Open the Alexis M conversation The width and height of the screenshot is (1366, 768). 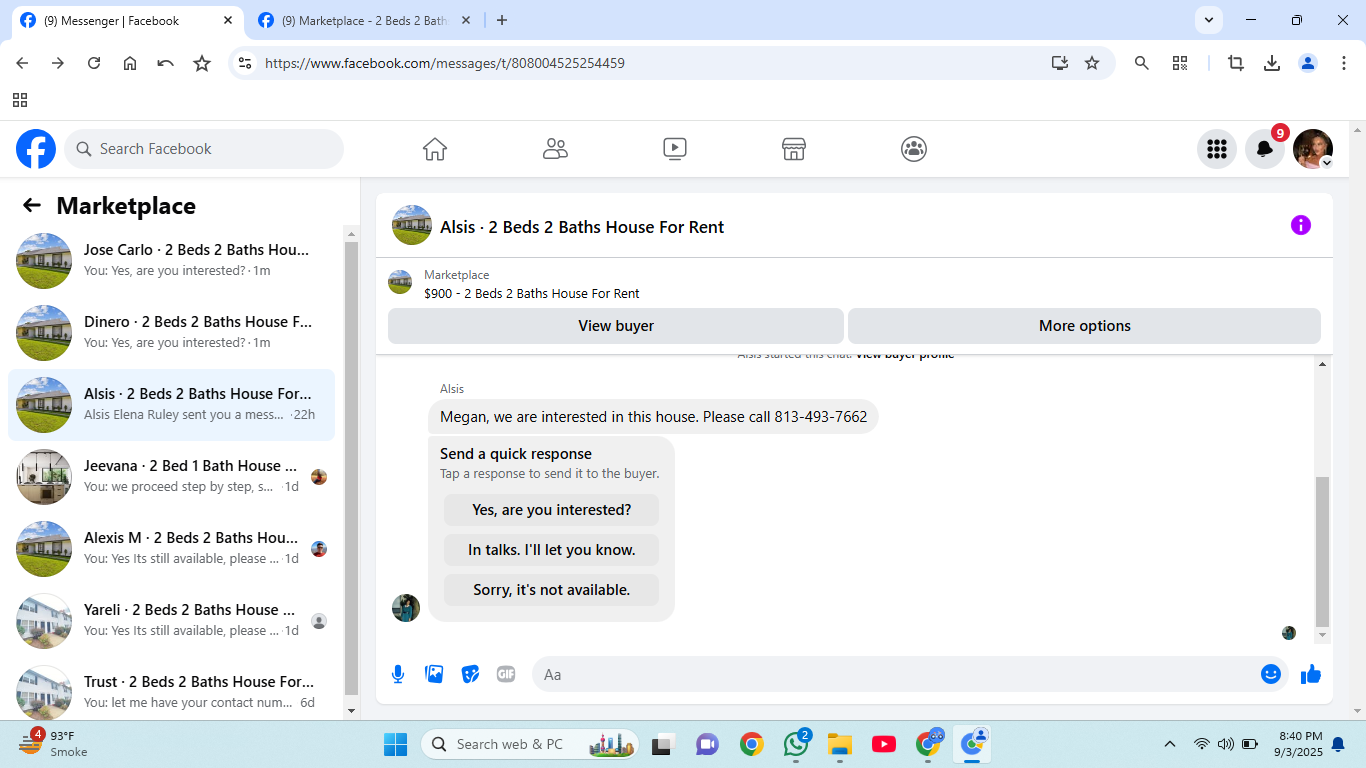(x=172, y=549)
